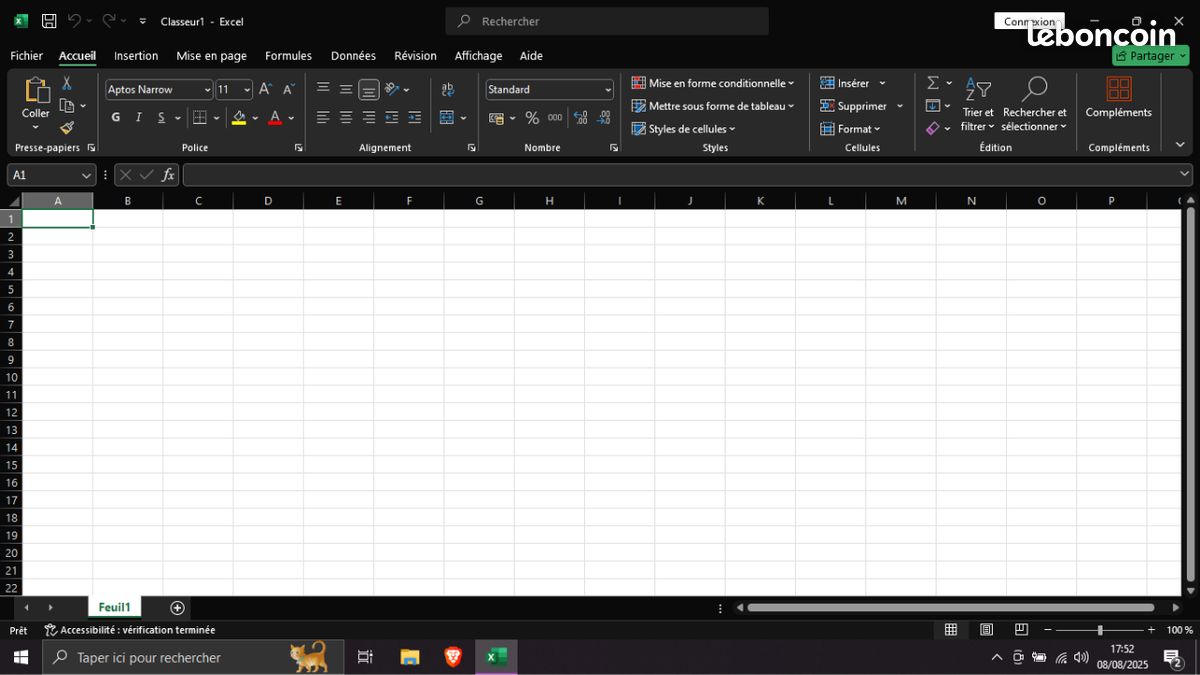Switch to the Insertion tab
Image resolution: width=1200 pixels, height=675 pixels.
coord(136,56)
